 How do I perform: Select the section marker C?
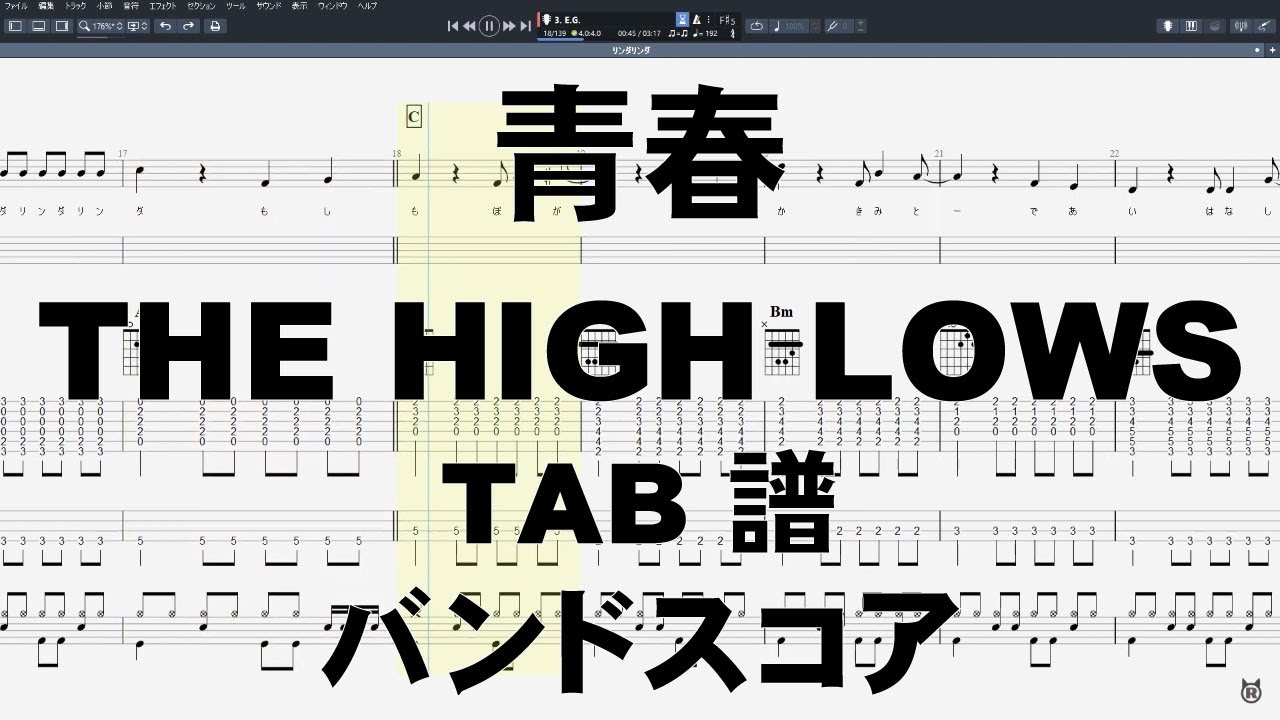pyautogui.click(x=414, y=117)
